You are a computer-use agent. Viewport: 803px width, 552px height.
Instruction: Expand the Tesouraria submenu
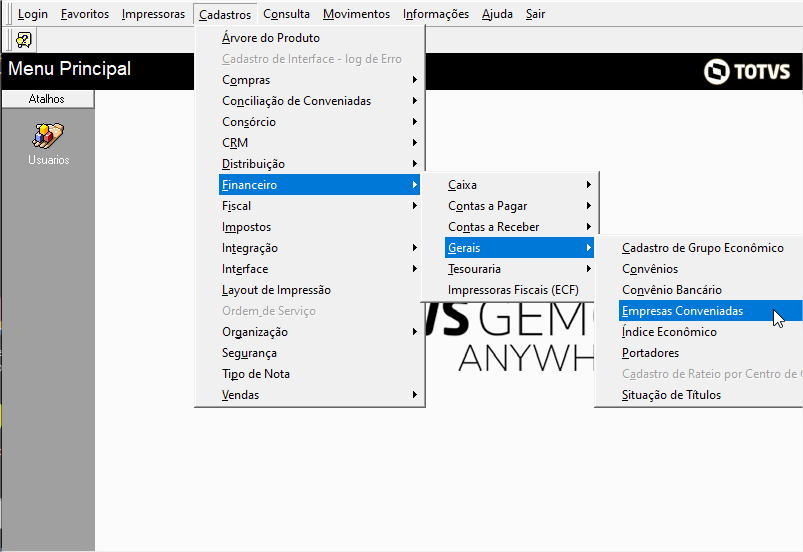[519, 269]
